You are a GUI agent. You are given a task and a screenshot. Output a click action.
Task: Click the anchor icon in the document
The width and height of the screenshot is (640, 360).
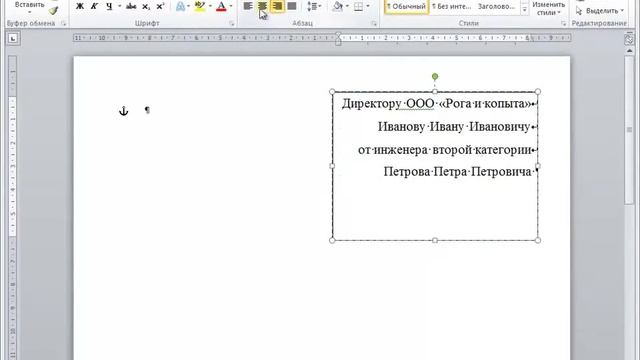click(124, 111)
